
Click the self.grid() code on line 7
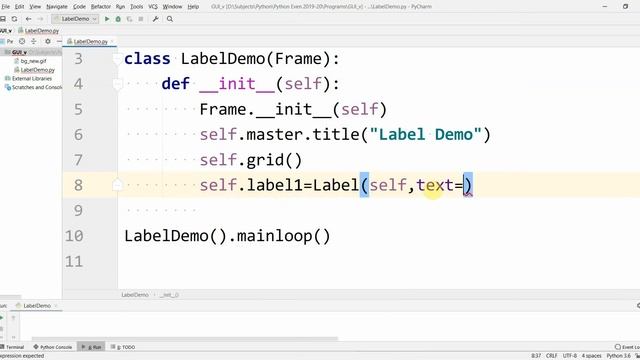click(251, 160)
